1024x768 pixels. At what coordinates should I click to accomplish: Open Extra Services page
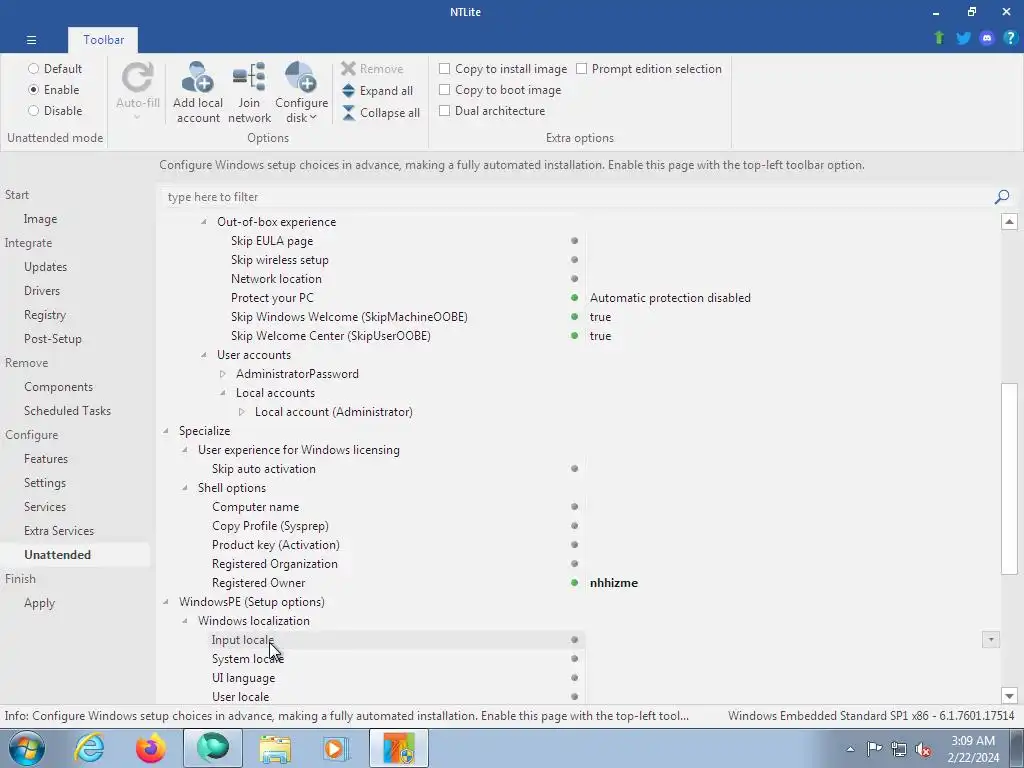tap(59, 531)
